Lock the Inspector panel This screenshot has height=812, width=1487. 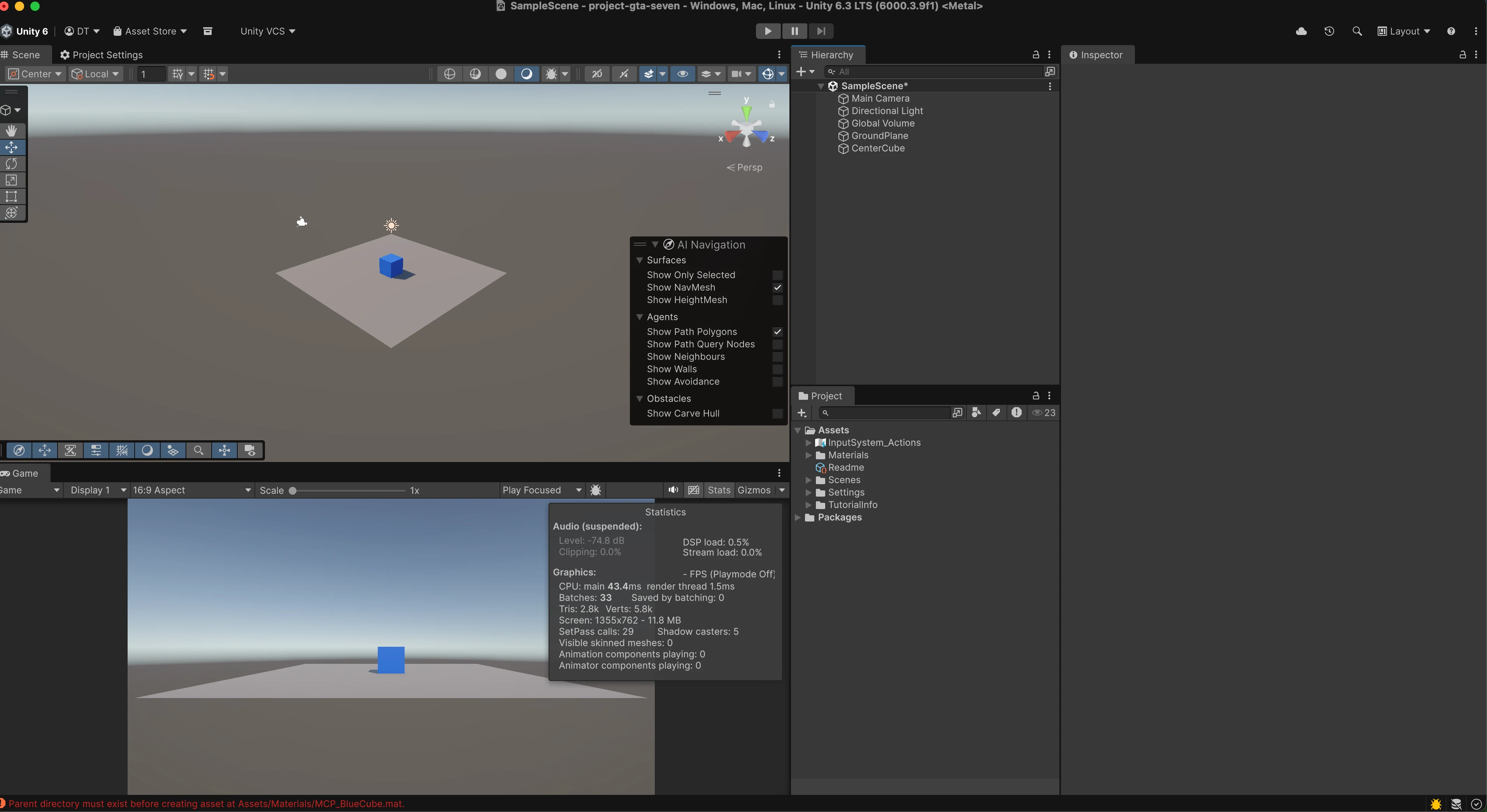(1463, 55)
